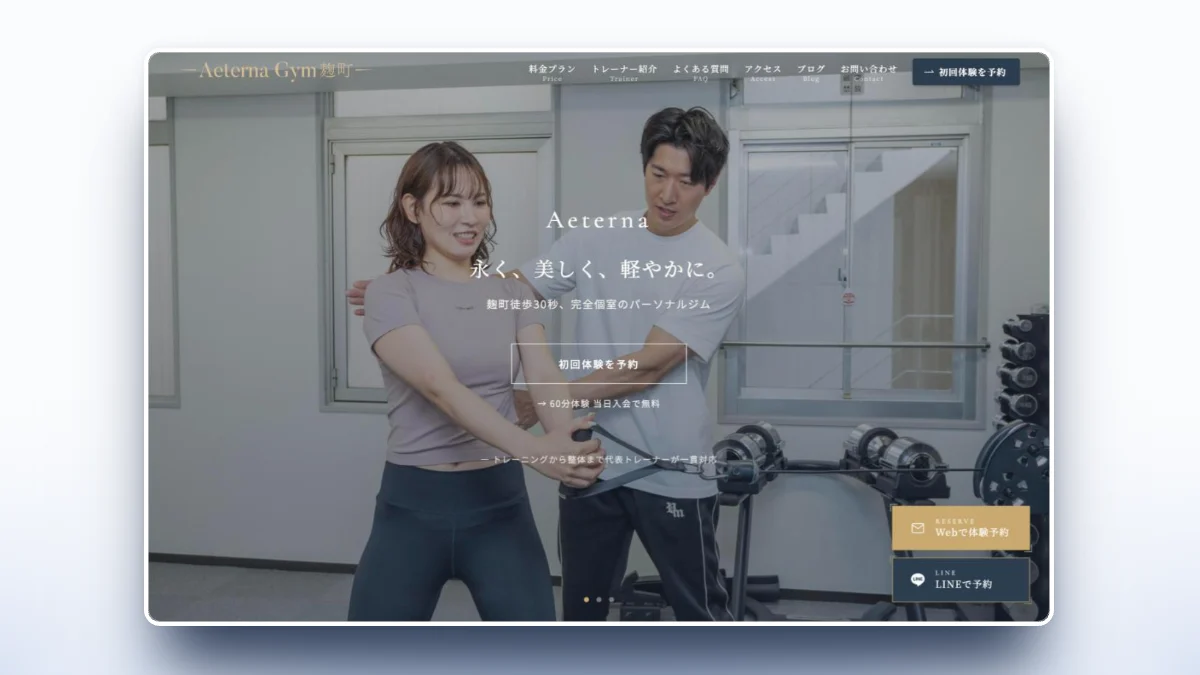Click the 60分体験 当日入会で無料 text
The width and height of the screenshot is (1200, 675).
click(598, 404)
